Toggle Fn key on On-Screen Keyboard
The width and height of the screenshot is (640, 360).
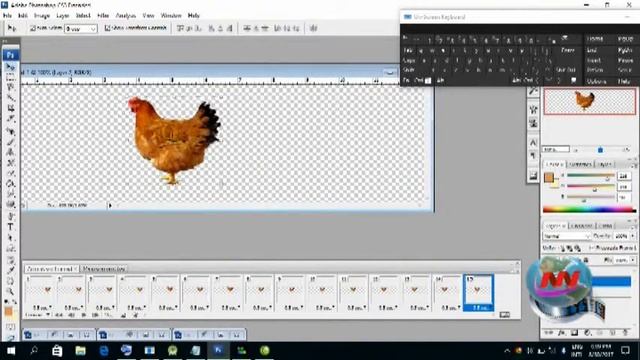click(x=407, y=80)
